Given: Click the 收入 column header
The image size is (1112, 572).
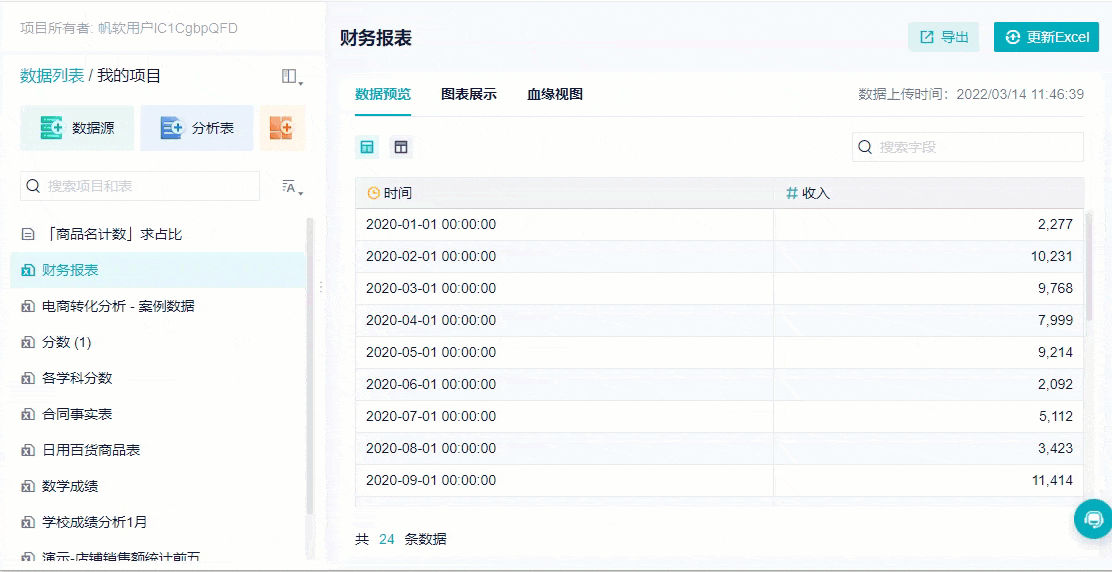Looking at the screenshot, I should click(x=928, y=193).
